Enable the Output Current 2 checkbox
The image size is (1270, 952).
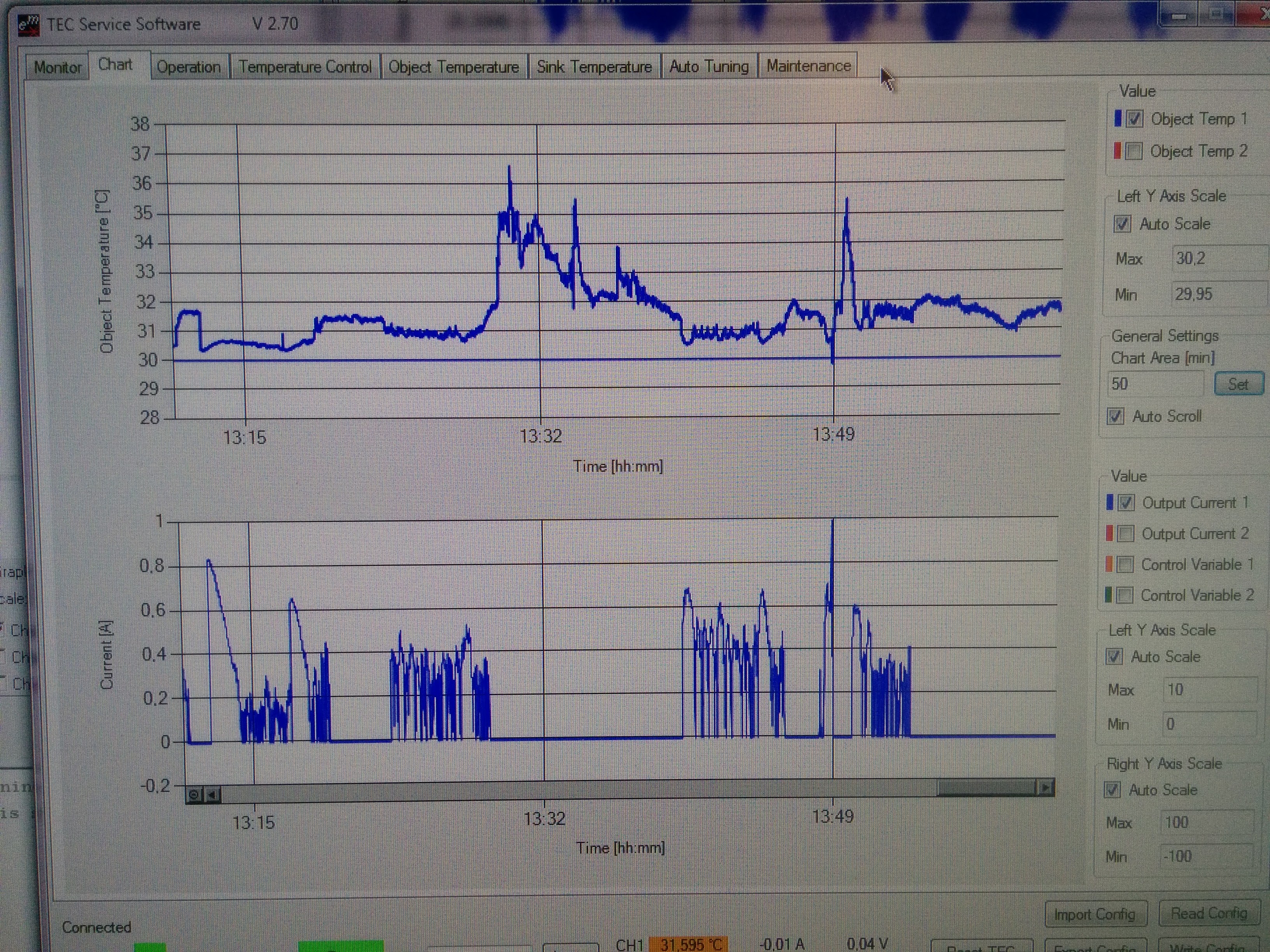coord(1125,534)
